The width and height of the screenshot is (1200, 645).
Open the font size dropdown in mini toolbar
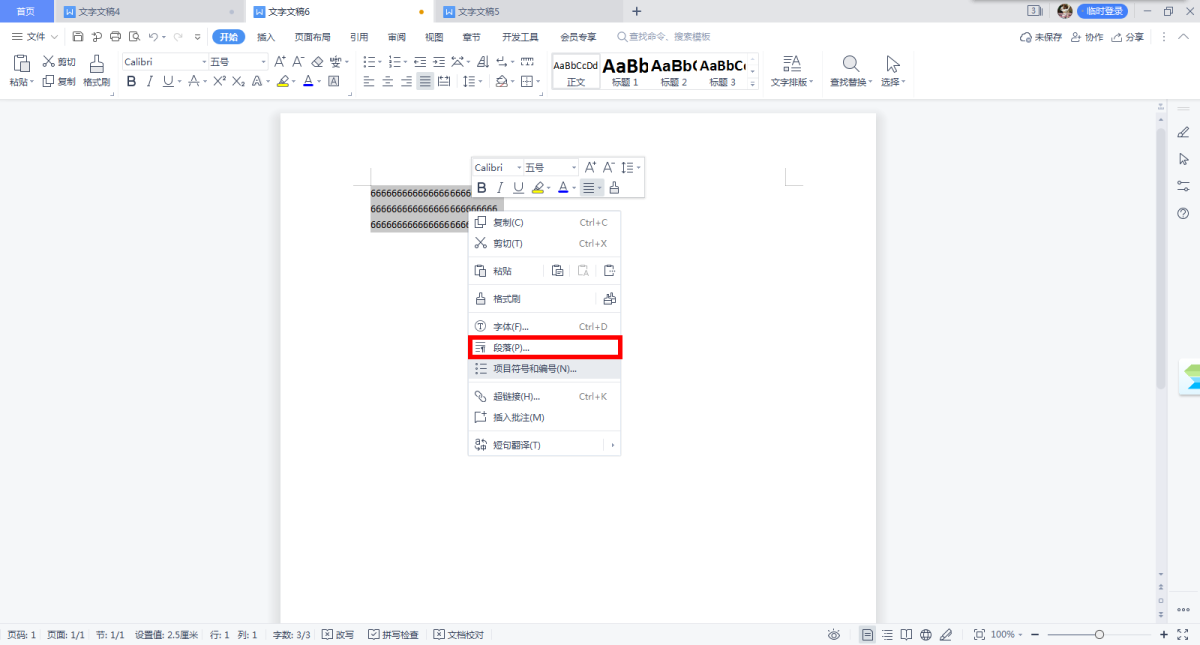click(573, 167)
